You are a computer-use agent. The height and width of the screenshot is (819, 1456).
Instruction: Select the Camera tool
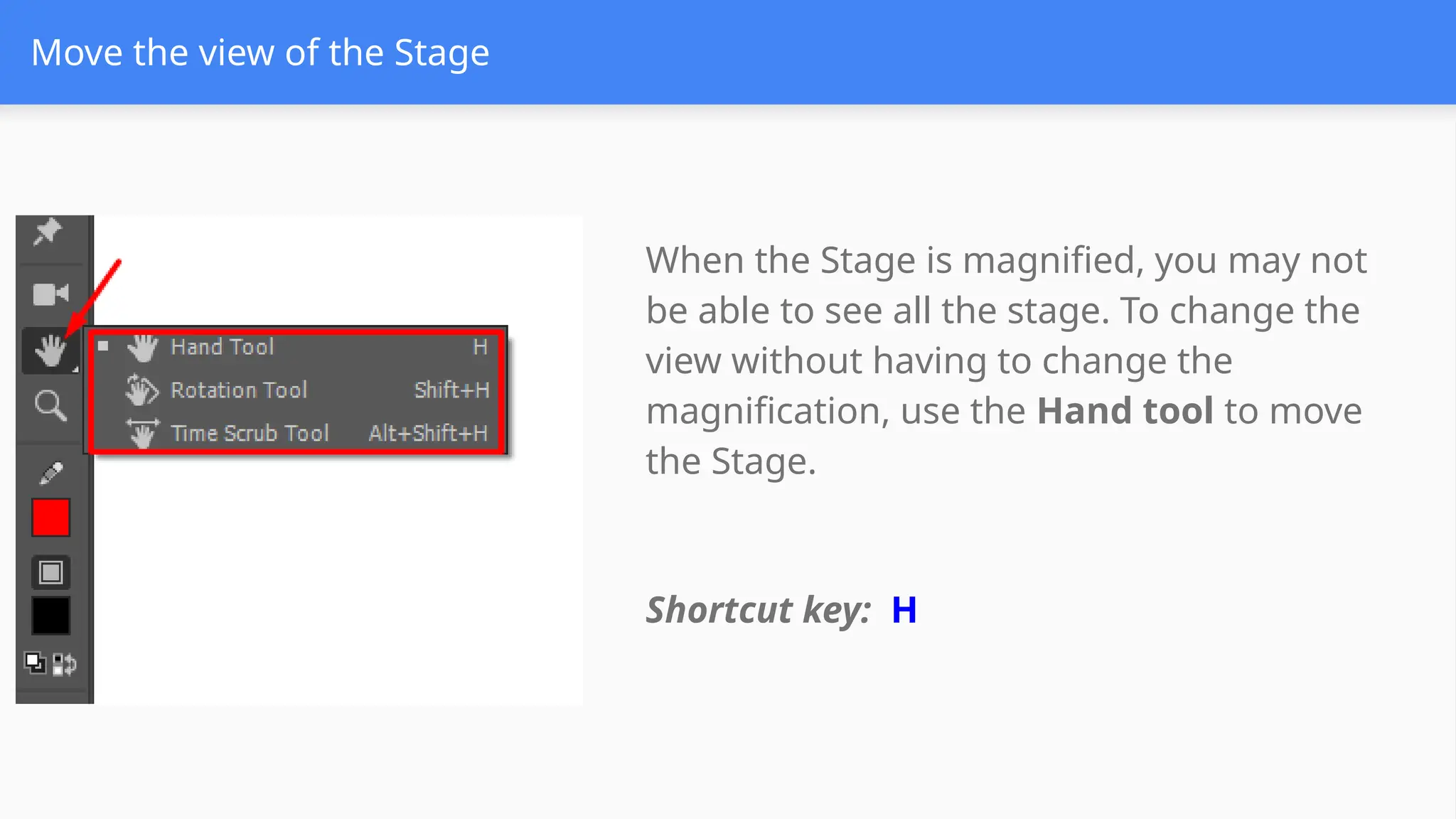[50, 294]
